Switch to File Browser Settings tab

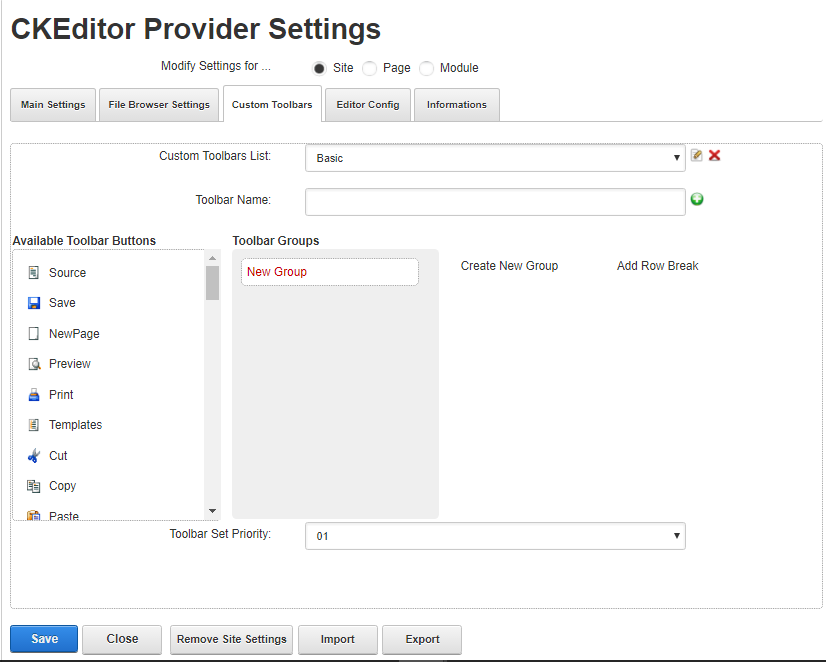pyautogui.click(x=159, y=105)
